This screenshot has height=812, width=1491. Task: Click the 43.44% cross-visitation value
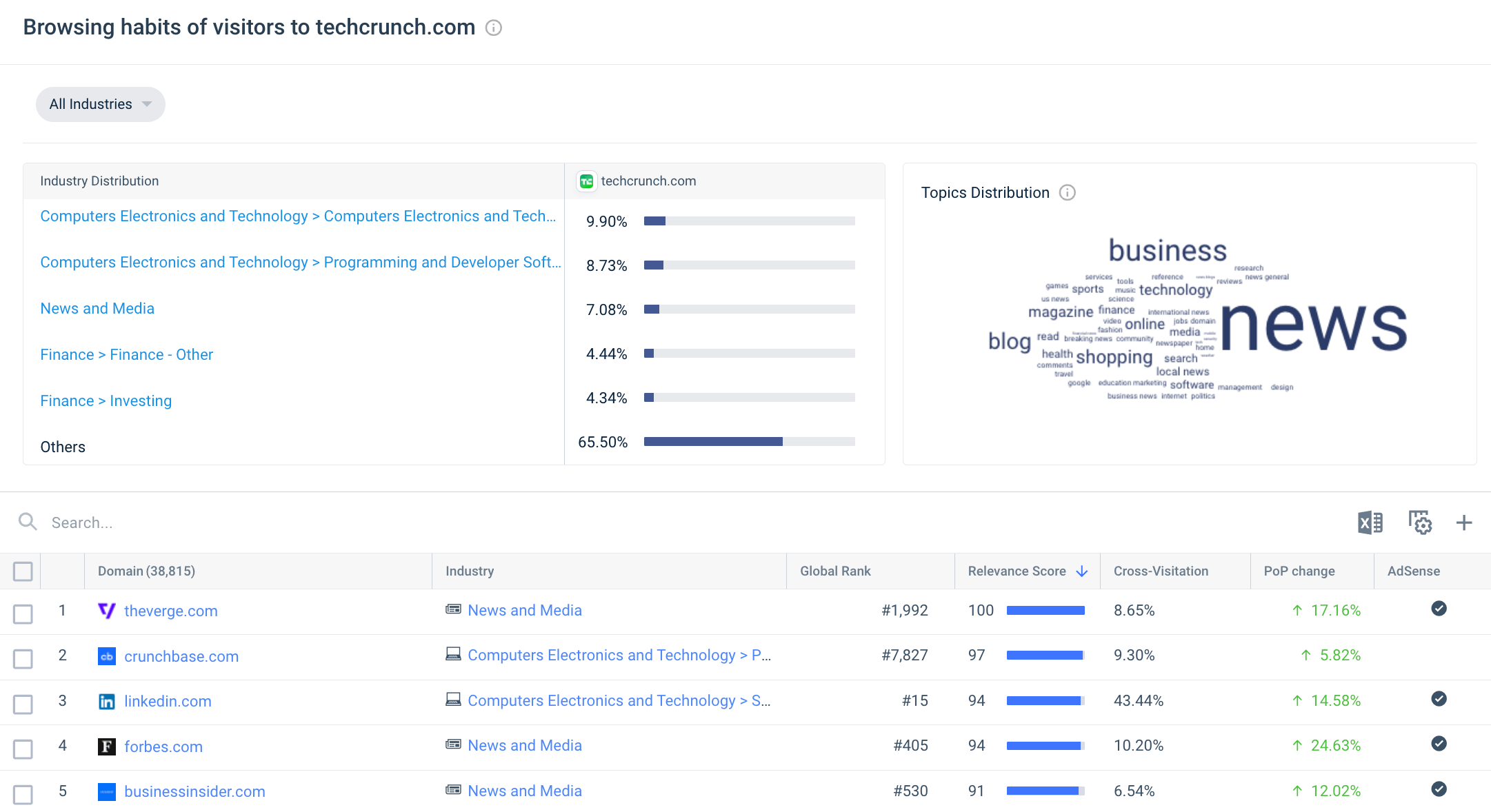(1139, 701)
